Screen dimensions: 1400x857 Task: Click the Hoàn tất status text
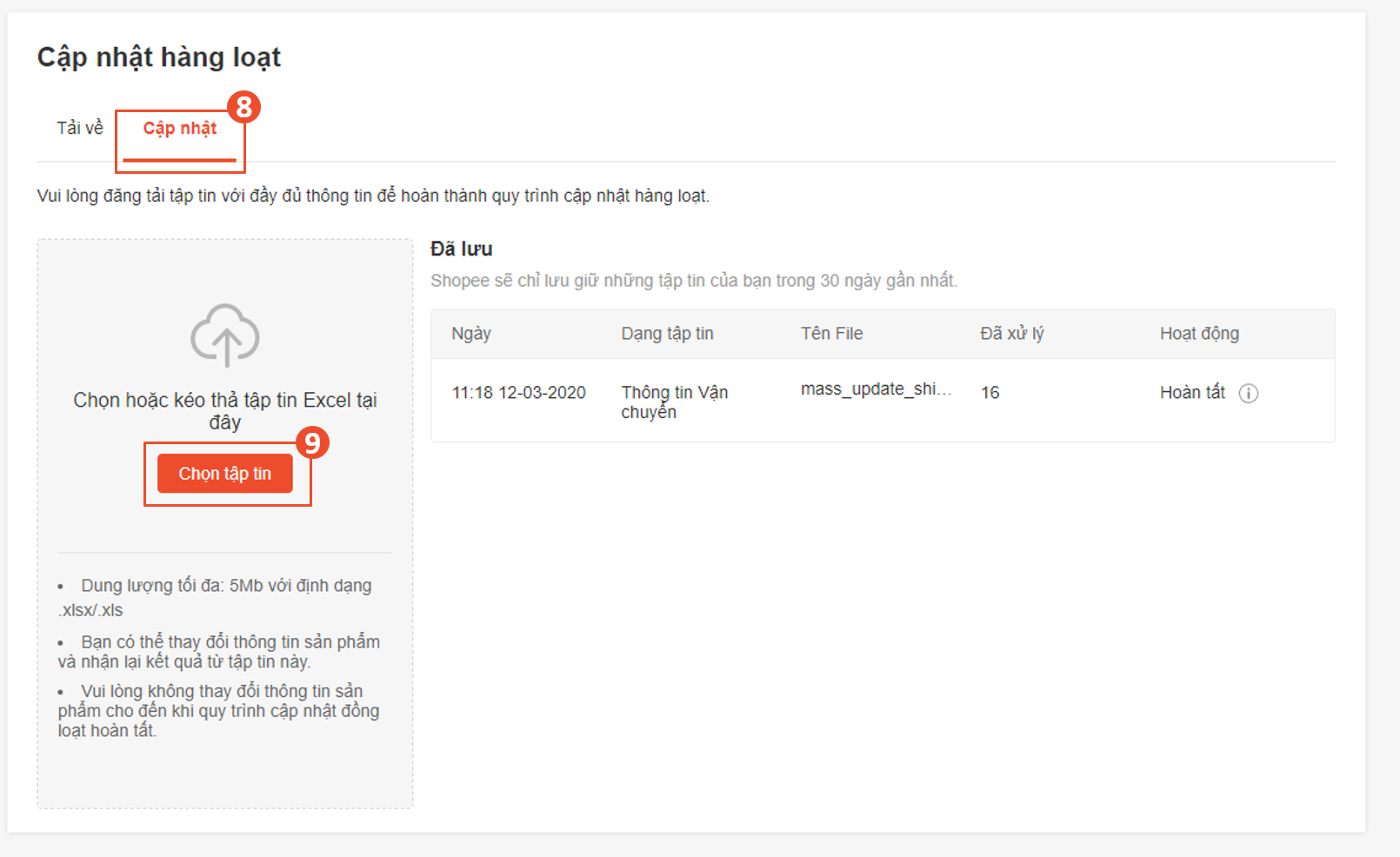pos(1192,392)
